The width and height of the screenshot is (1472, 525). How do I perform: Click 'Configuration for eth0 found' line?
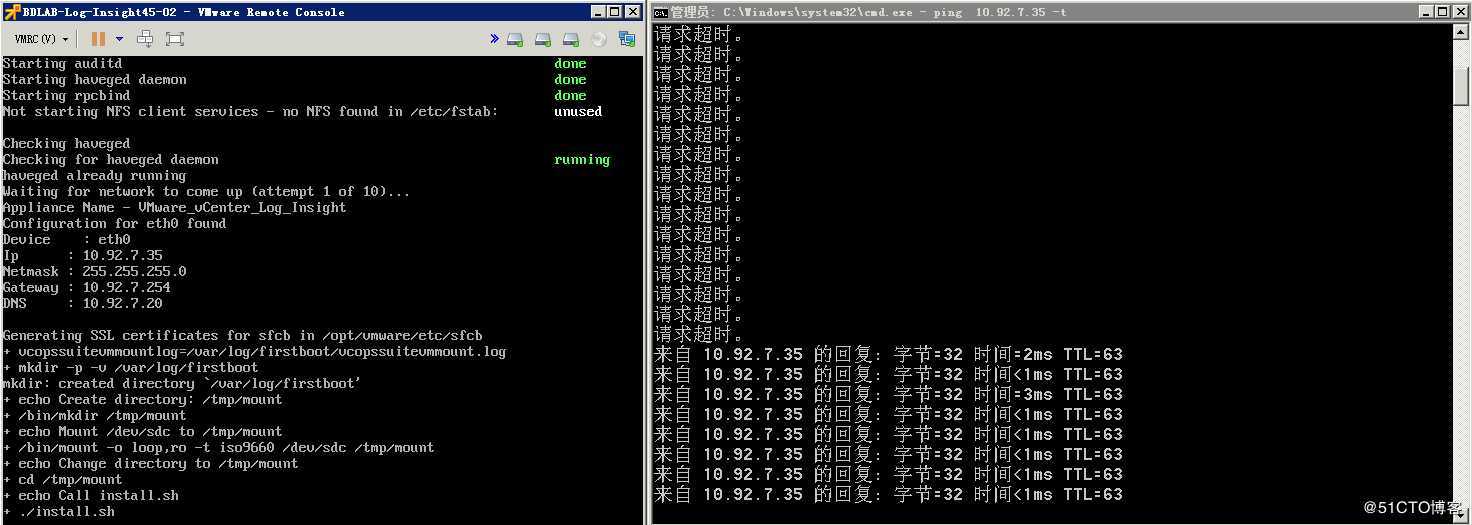114,223
